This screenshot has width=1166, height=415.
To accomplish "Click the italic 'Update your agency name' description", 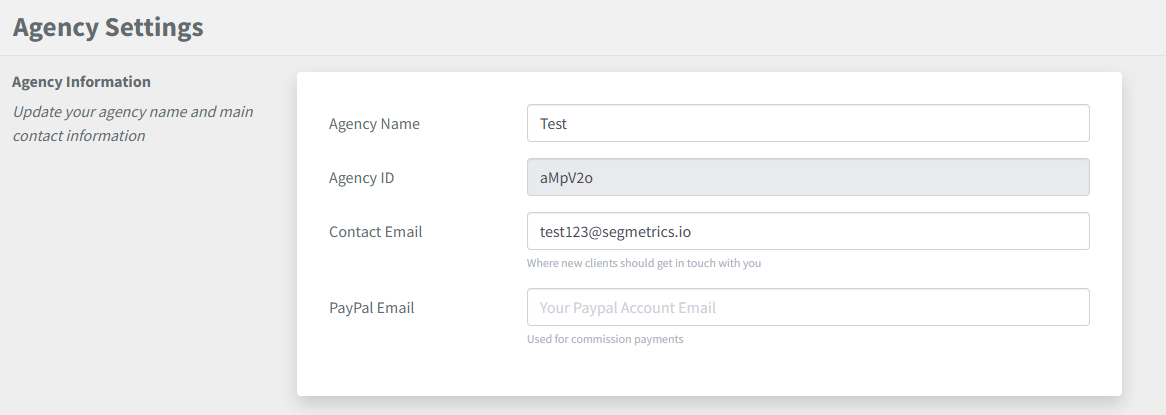I will point(132,111).
